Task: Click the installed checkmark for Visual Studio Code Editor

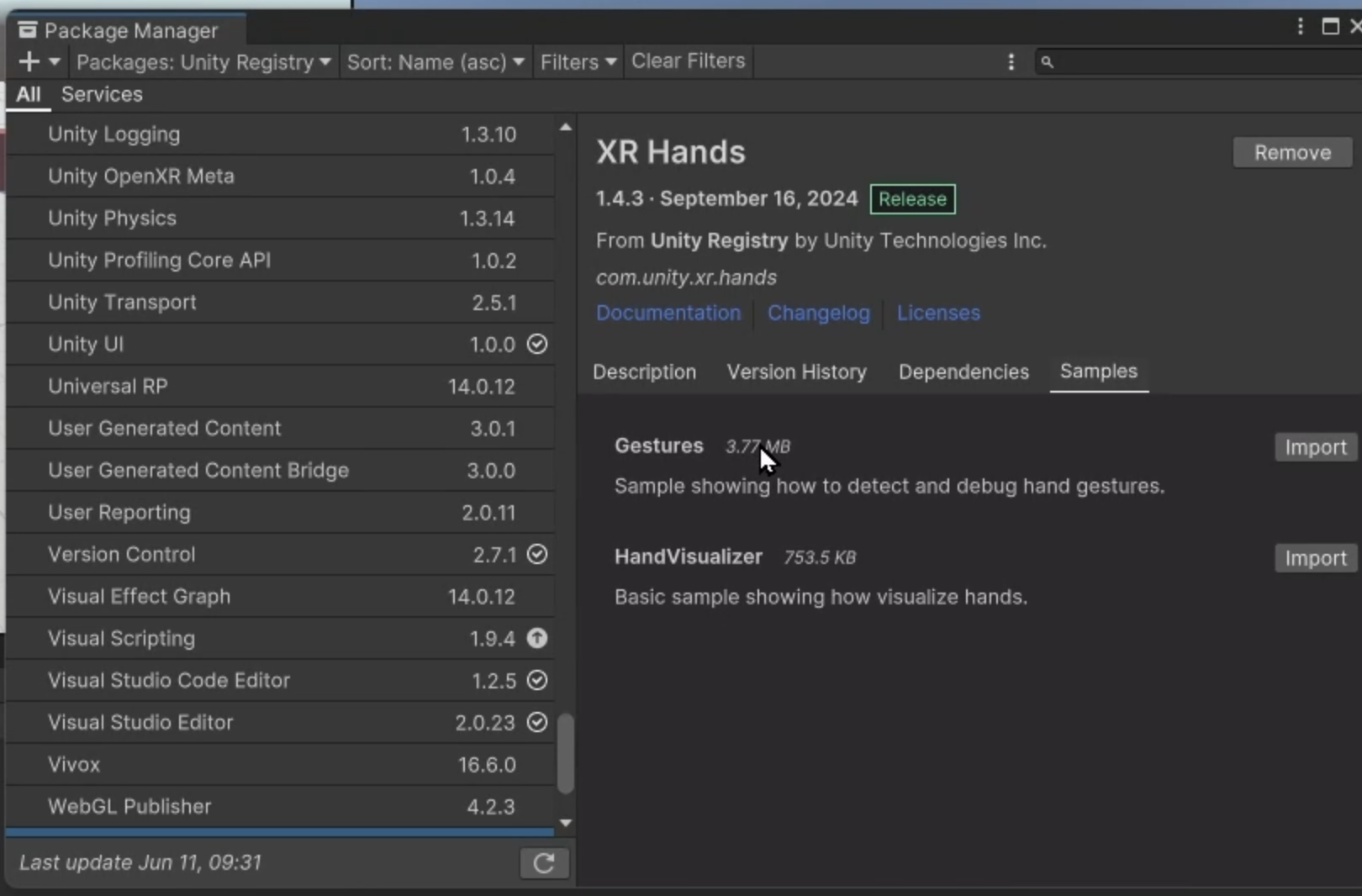Action: coord(537,680)
